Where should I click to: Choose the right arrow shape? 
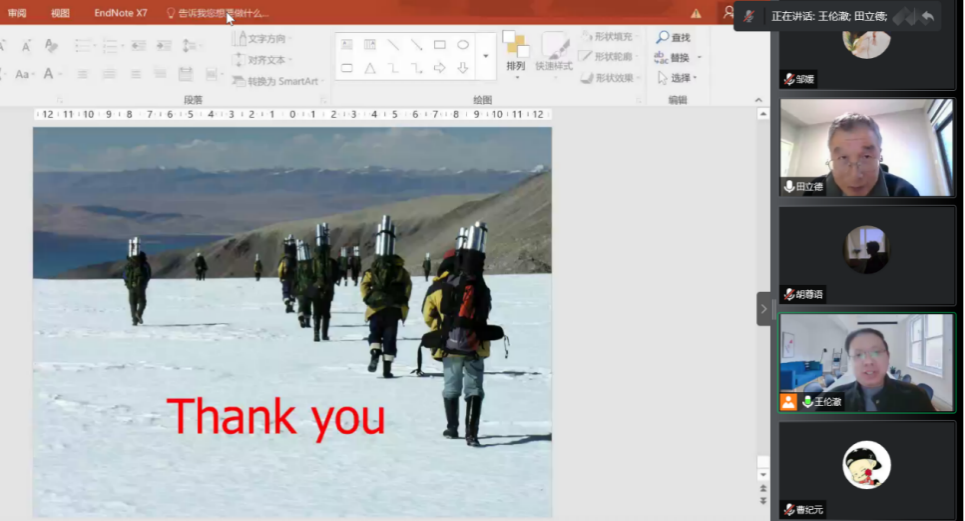click(439, 68)
